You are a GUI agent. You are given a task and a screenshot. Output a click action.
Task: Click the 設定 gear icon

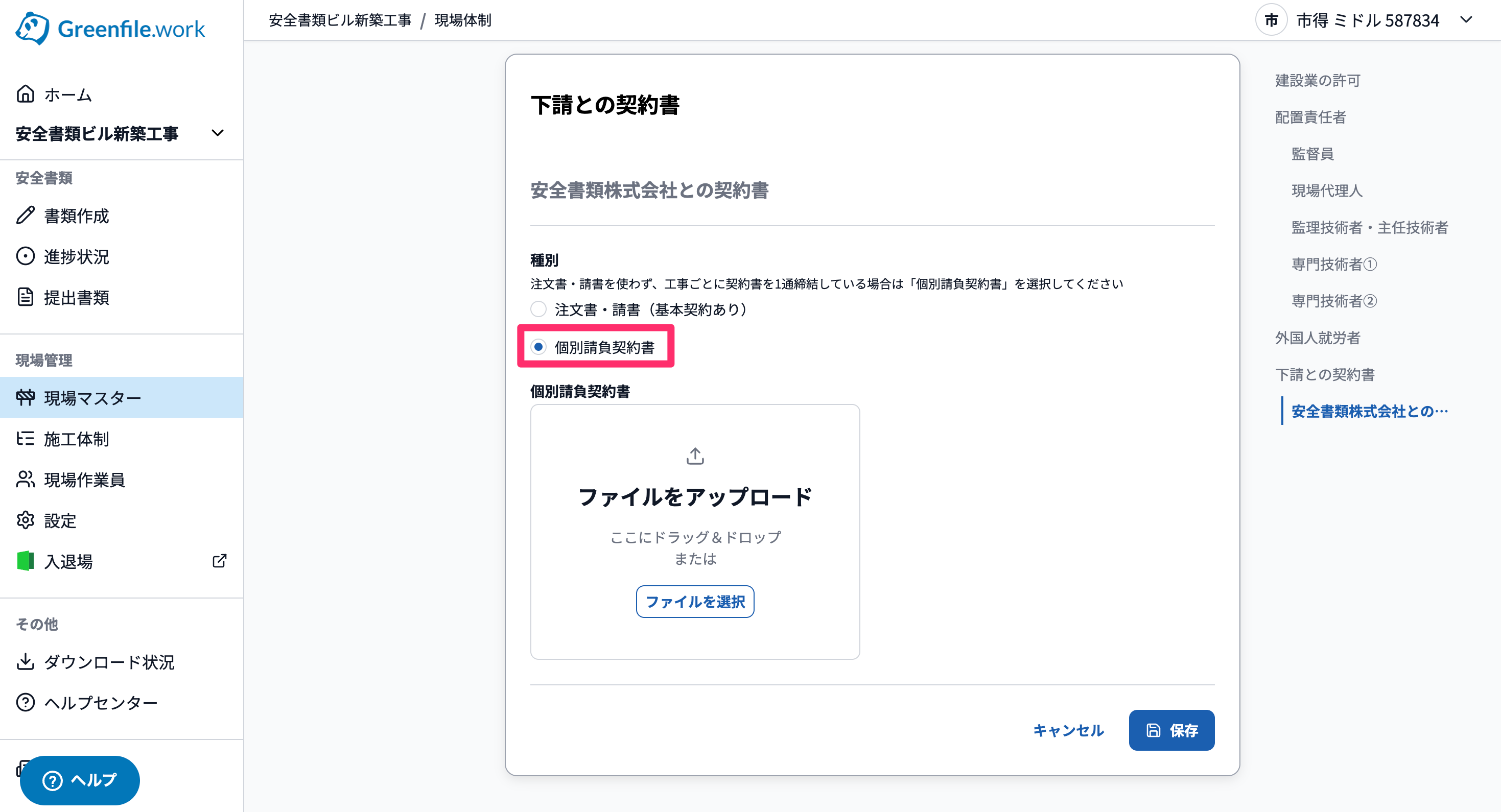(x=26, y=520)
